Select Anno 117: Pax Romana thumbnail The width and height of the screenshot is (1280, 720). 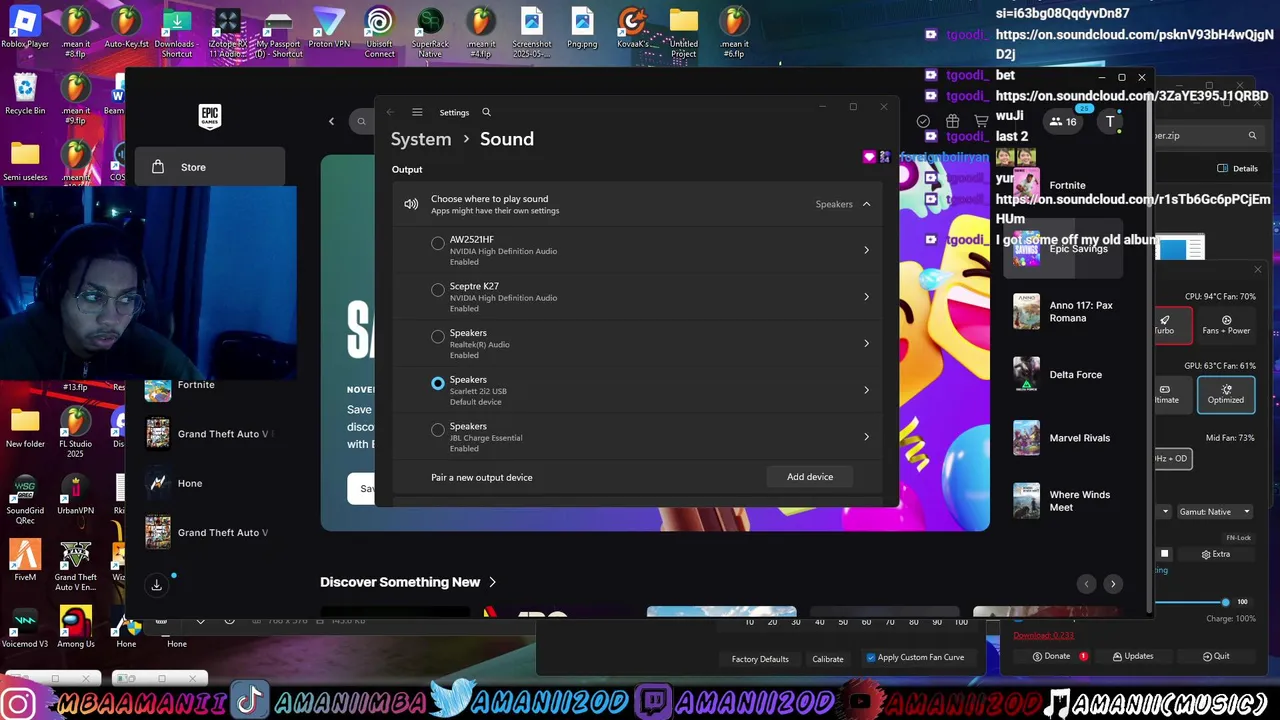pos(1026,311)
